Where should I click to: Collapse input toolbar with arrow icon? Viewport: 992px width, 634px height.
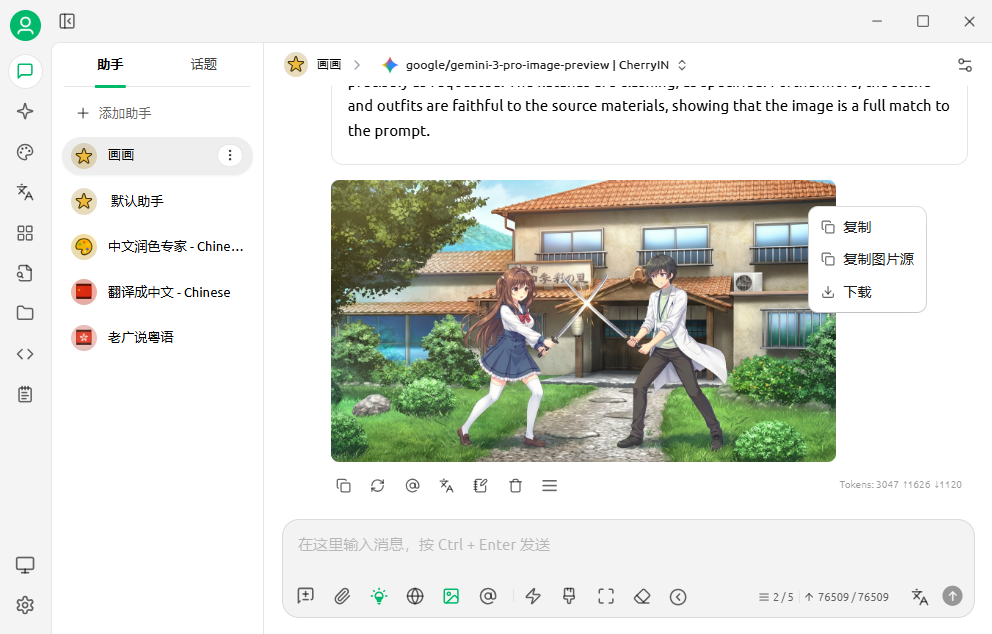click(678, 597)
